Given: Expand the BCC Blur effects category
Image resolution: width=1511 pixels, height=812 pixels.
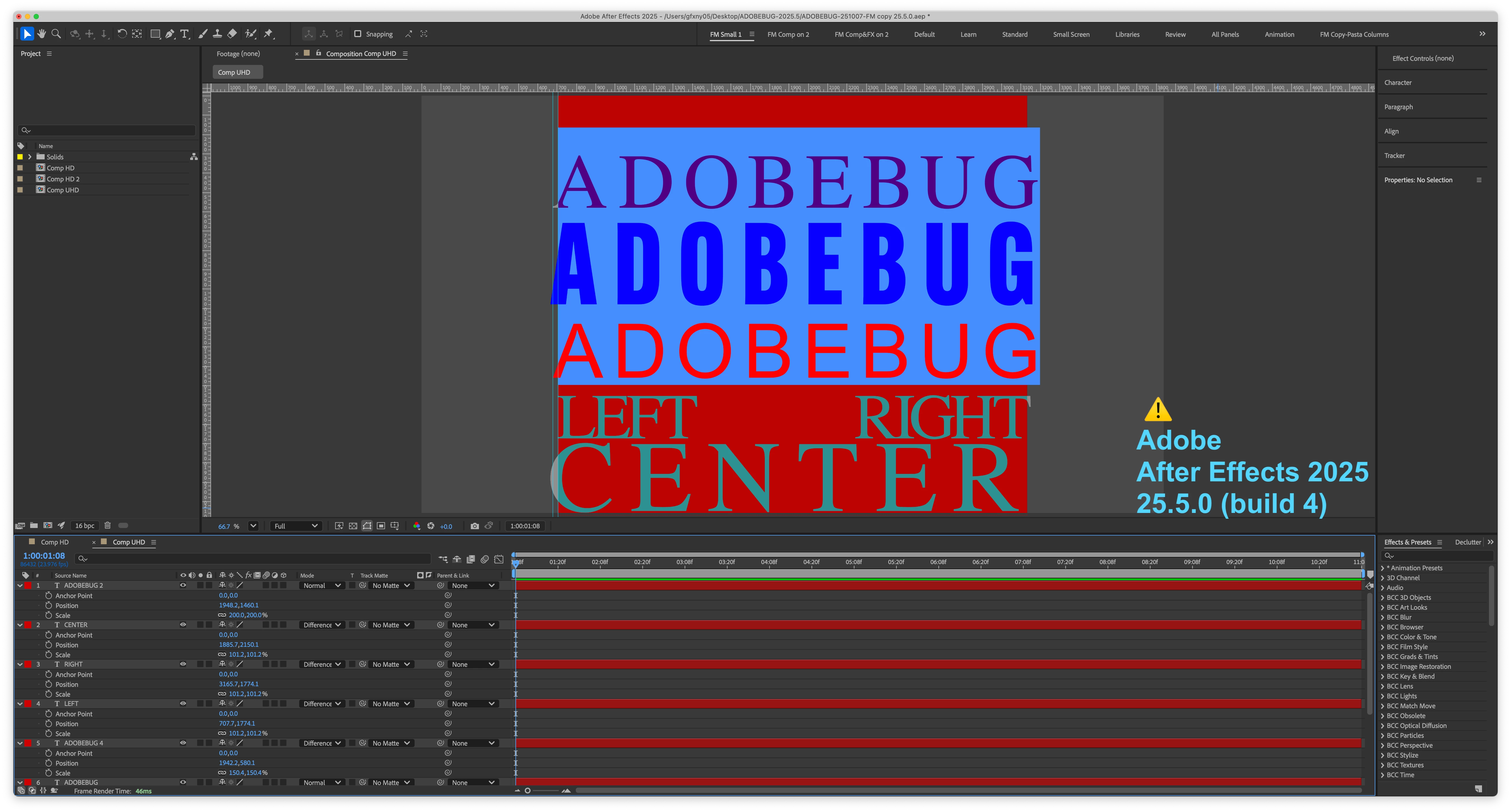Looking at the screenshot, I should pyautogui.click(x=1383, y=617).
